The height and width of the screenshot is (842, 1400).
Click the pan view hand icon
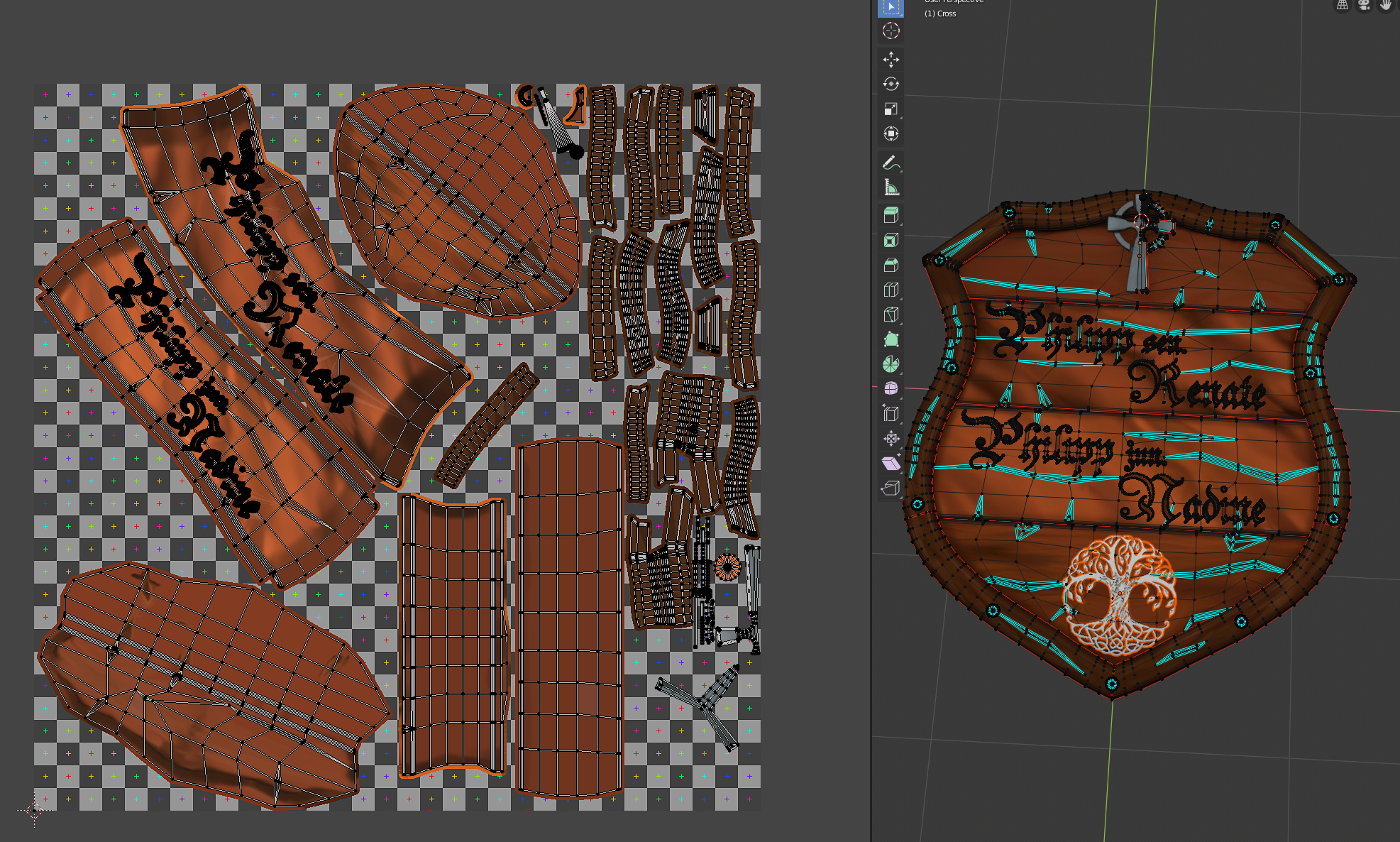tap(1386, 5)
